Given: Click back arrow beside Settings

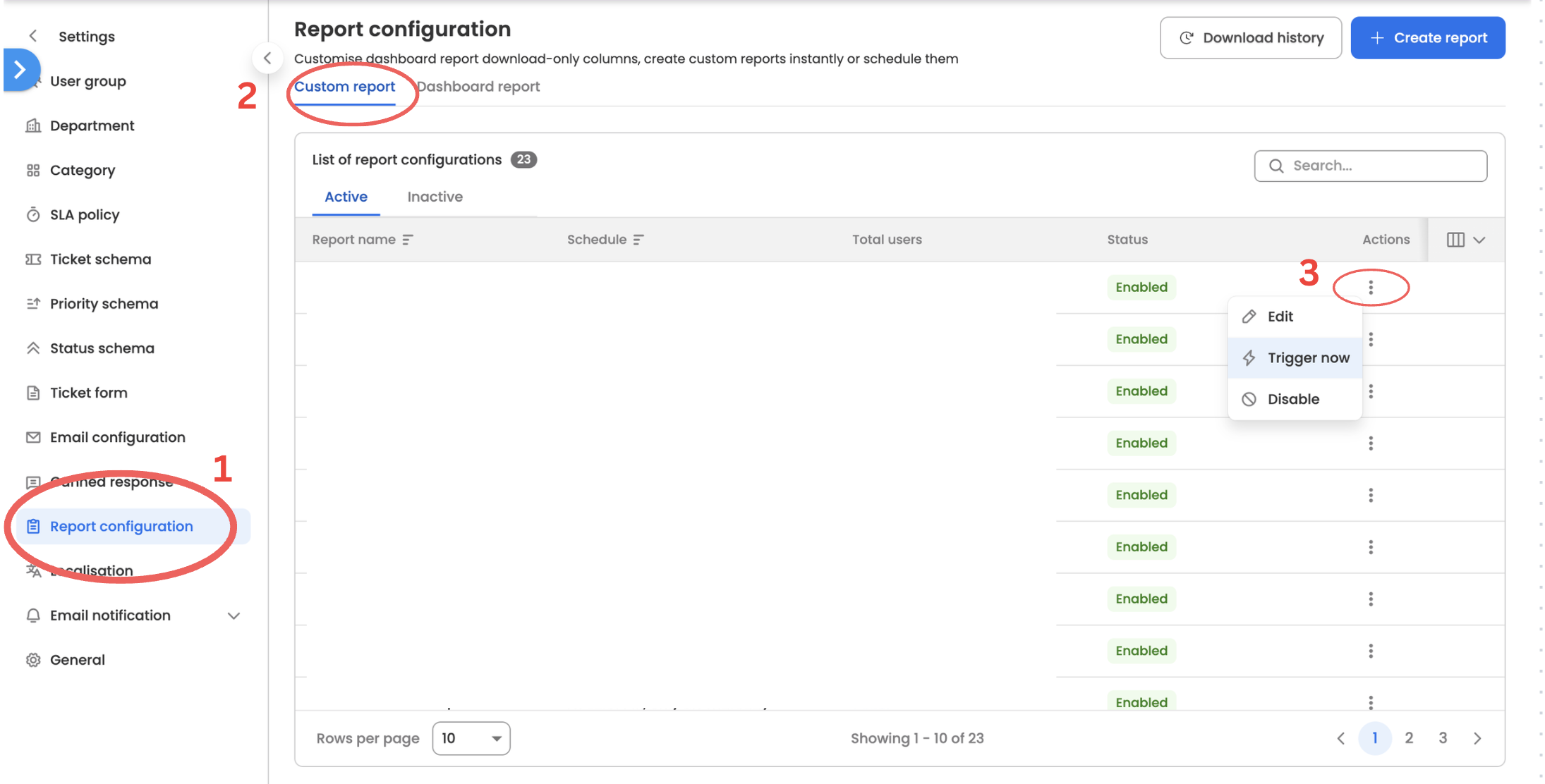Looking at the screenshot, I should (32, 36).
